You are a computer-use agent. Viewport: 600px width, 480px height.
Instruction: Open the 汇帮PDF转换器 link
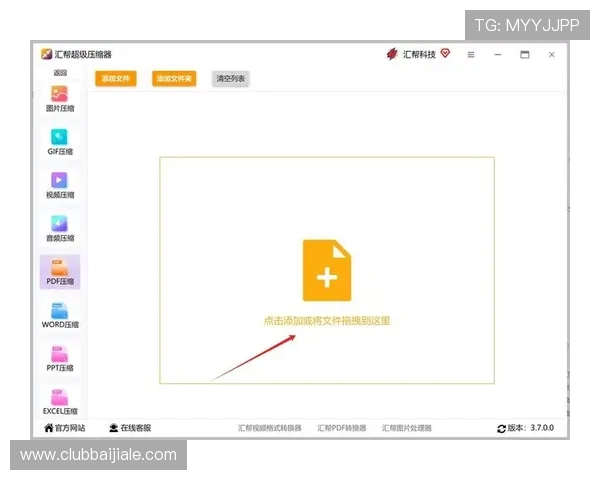coord(341,428)
